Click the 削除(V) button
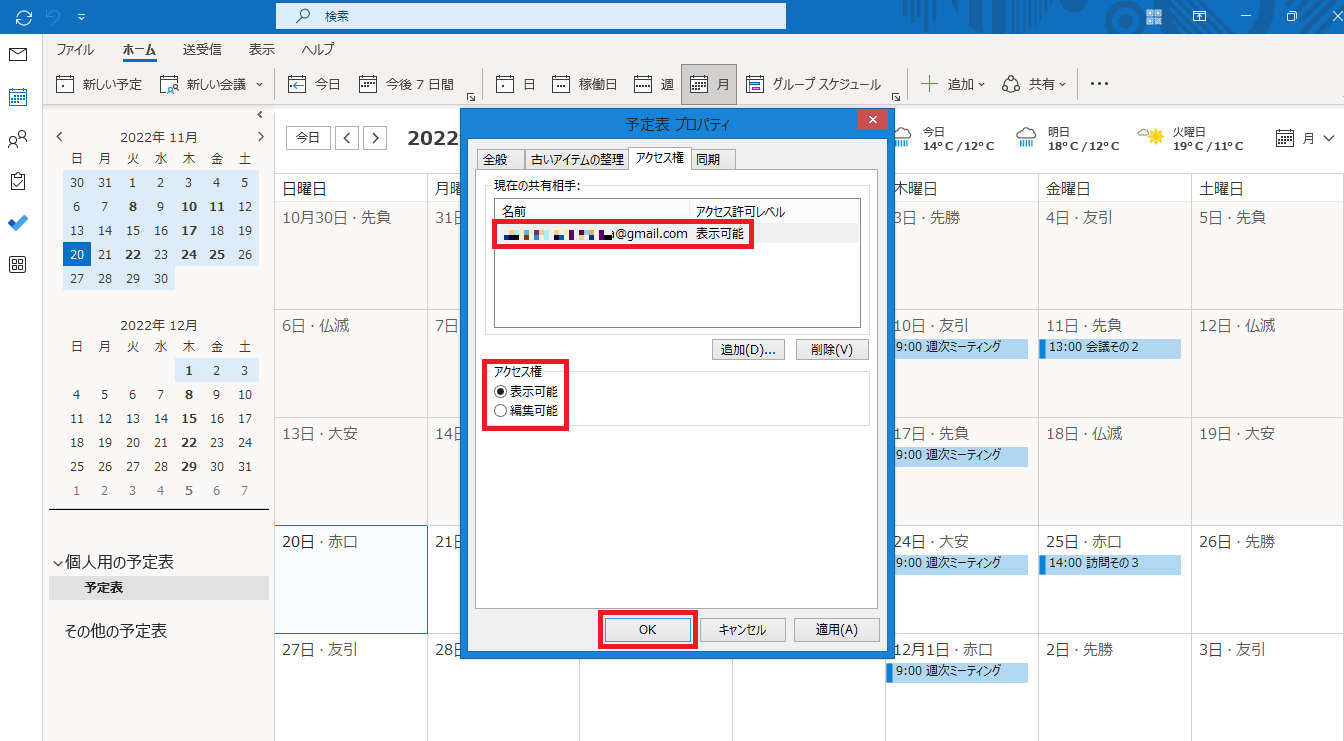 click(x=832, y=350)
